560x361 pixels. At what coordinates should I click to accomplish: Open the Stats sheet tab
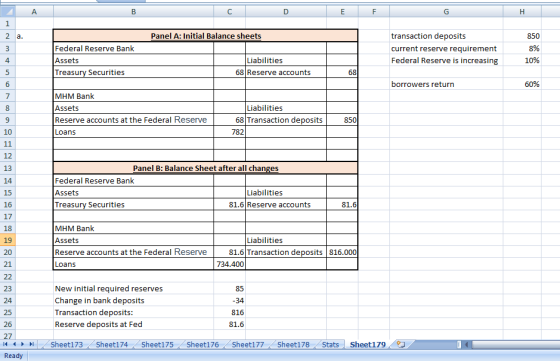coord(330,345)
